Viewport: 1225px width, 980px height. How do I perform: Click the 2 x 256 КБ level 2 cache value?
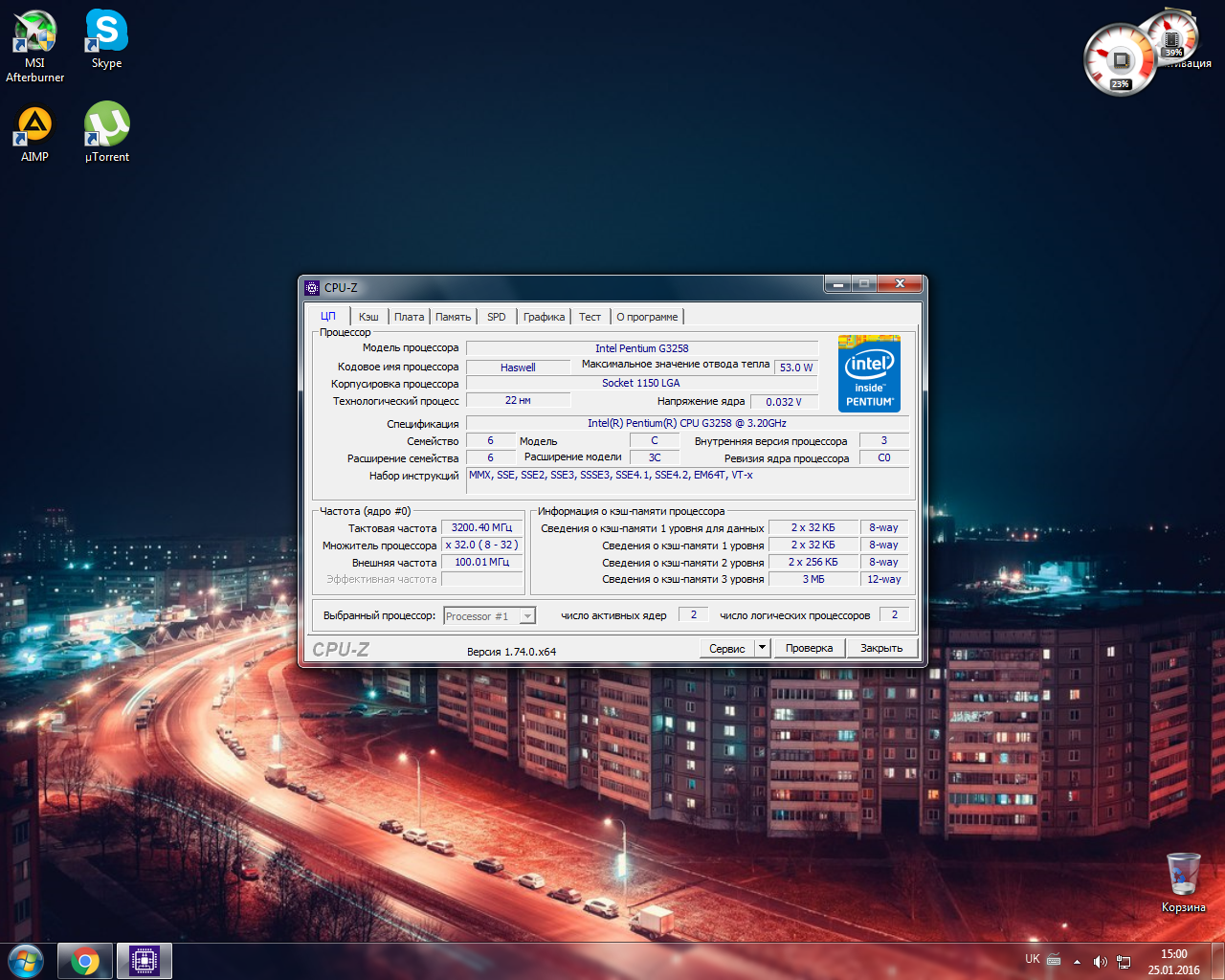[x=813, y=562]
